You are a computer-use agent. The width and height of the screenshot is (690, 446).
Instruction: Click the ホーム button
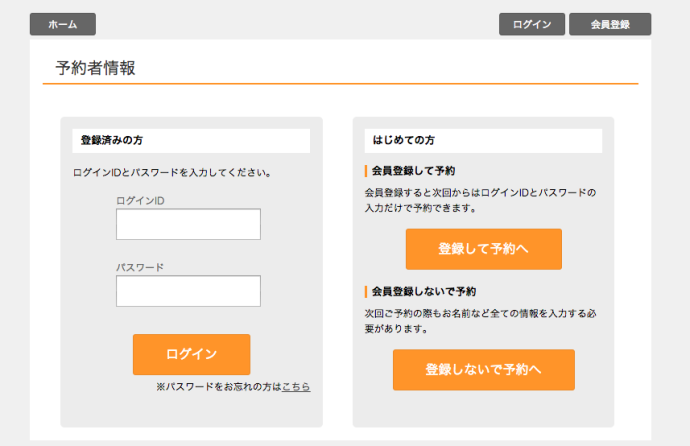pos(62,24)
